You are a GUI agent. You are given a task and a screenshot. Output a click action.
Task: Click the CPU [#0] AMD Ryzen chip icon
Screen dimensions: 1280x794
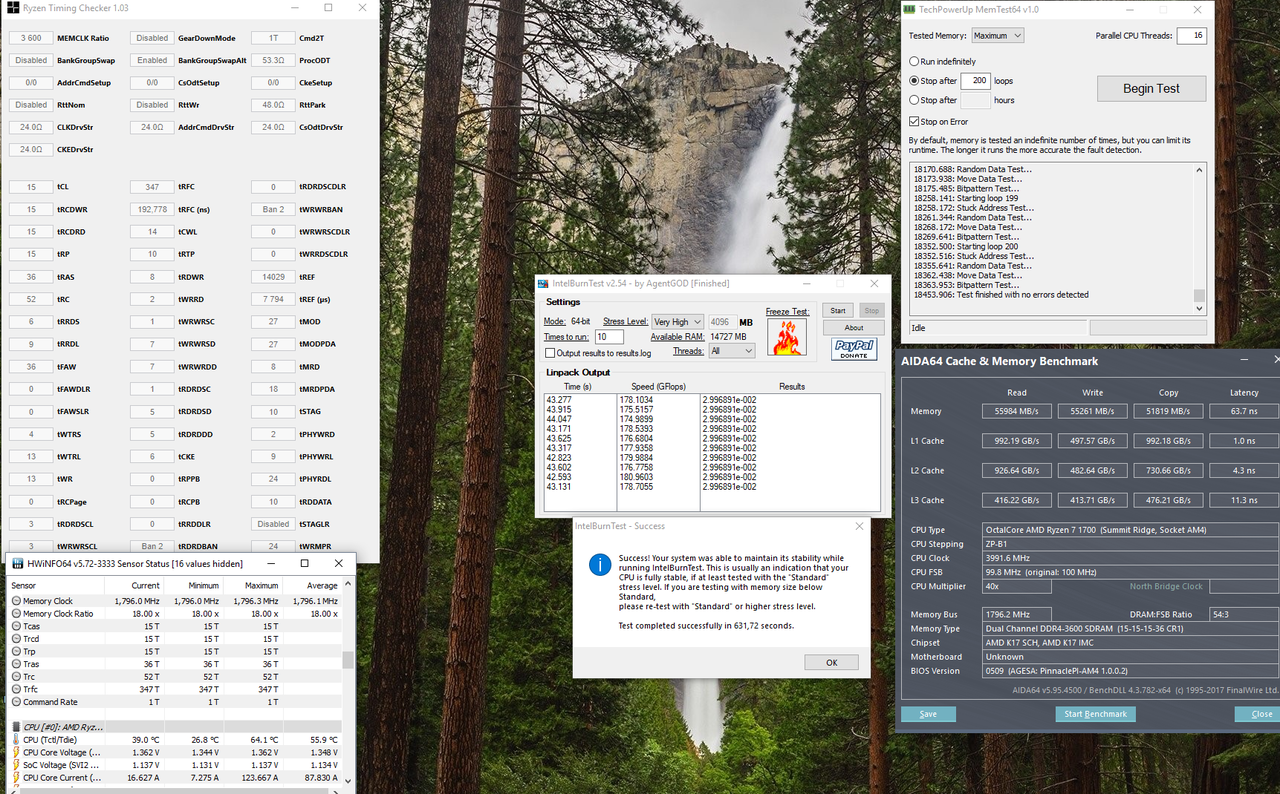tap(16, 727)
